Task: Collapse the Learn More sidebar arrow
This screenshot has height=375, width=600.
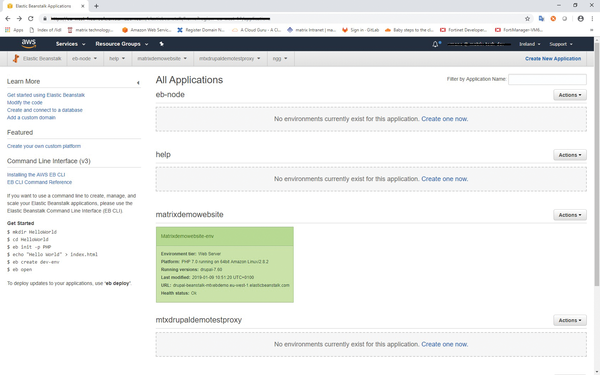Action: [138, 83]
